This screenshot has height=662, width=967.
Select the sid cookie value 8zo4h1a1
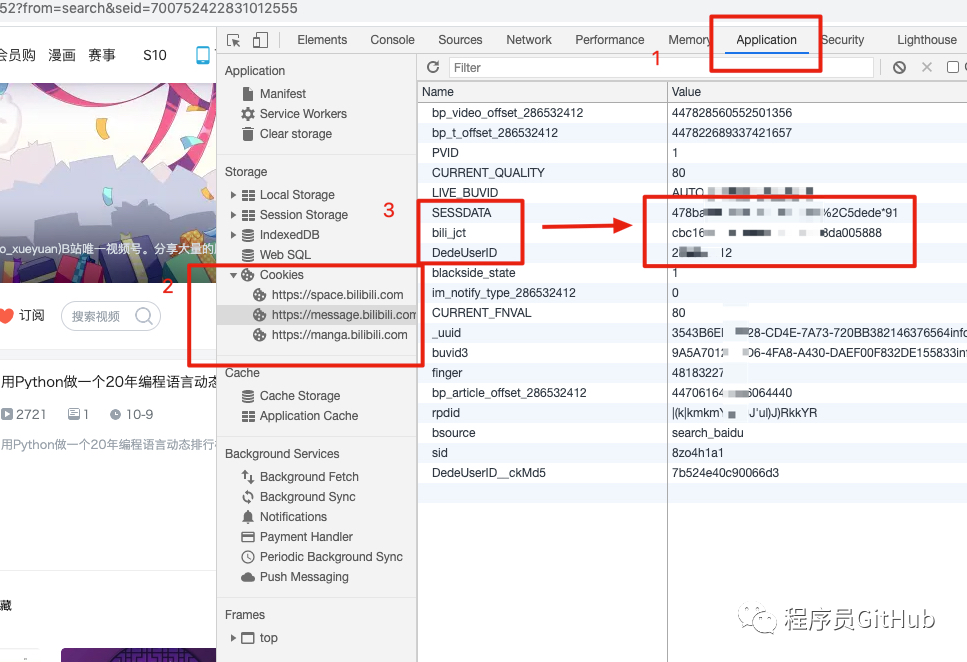pyautogui.click(x=697, y=453)
